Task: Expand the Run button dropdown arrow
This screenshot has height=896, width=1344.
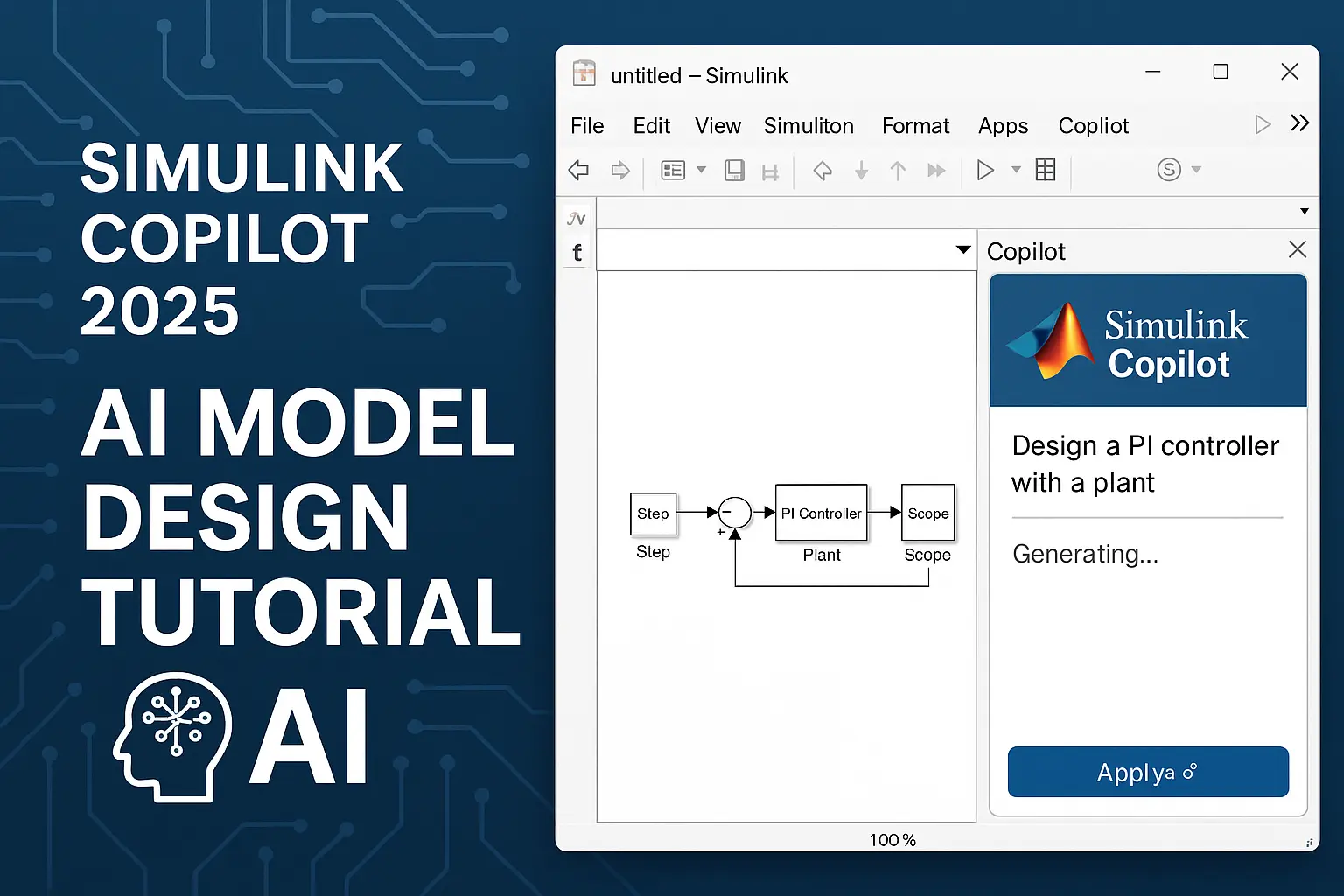Action: click(x=1015, y=170)
